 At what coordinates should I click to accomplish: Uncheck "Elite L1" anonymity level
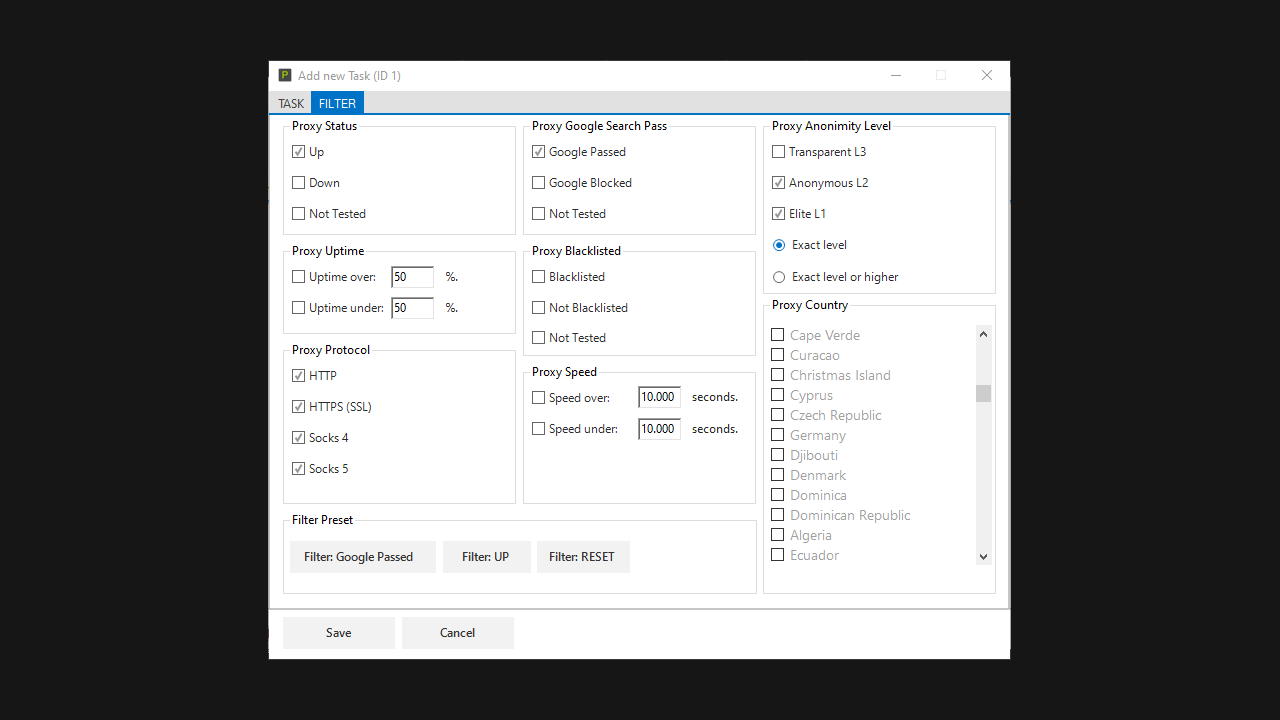pos(778,213)
